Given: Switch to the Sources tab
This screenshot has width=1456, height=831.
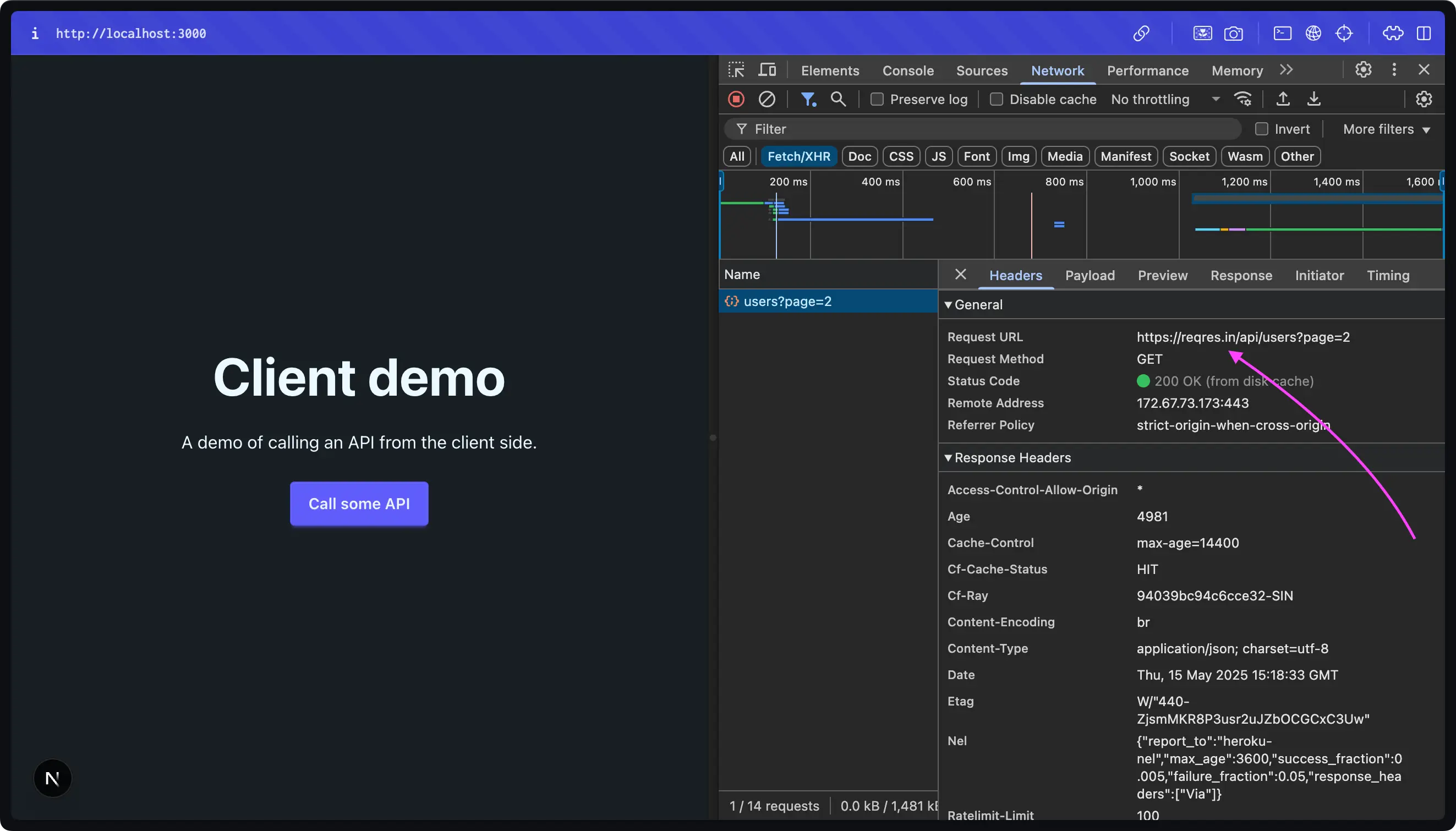Looking at the screenshot, I should pos(982,70).
